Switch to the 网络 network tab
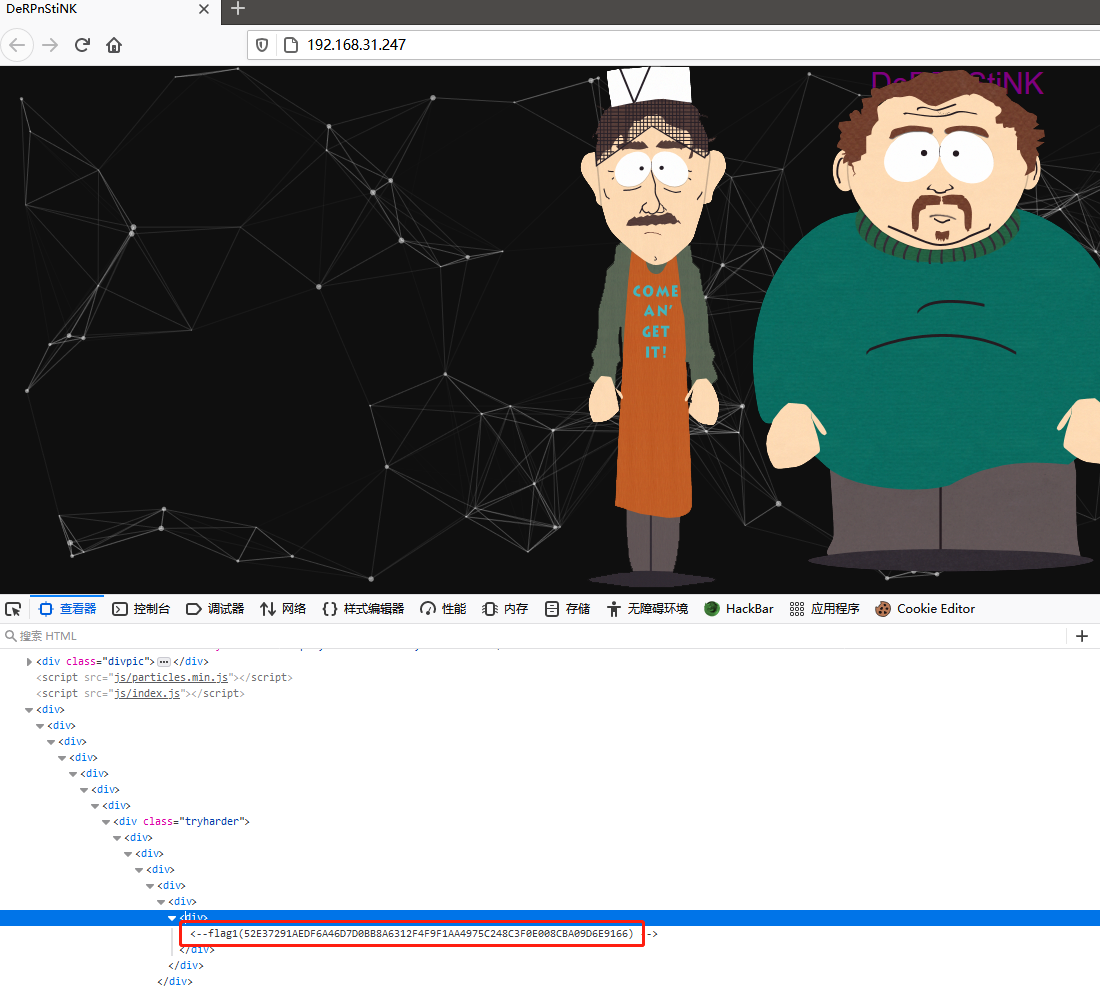This screenshot has width=1100, height=990. (x=283, y=609)
